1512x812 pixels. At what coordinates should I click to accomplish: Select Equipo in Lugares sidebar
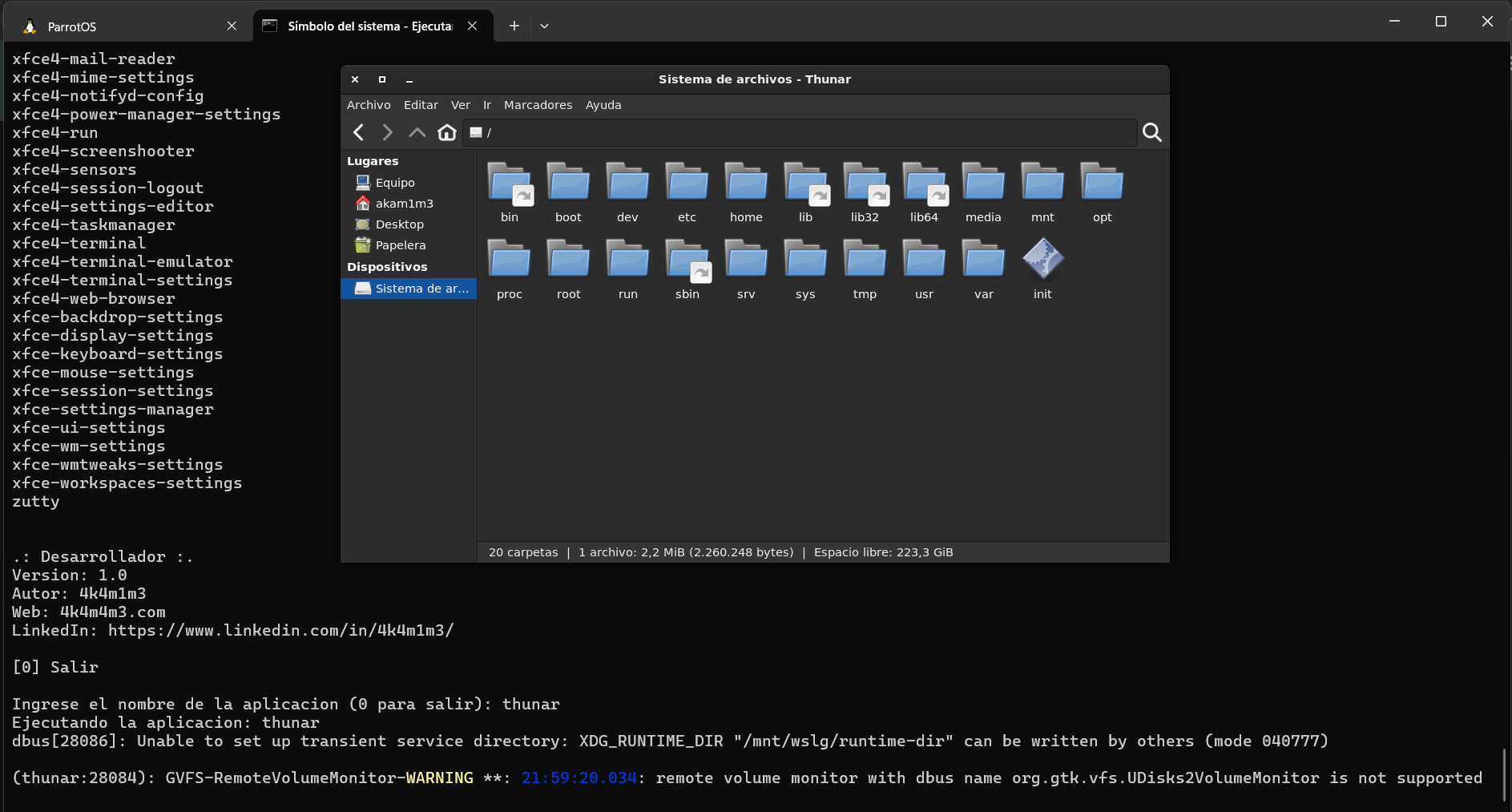pos(409,183)
